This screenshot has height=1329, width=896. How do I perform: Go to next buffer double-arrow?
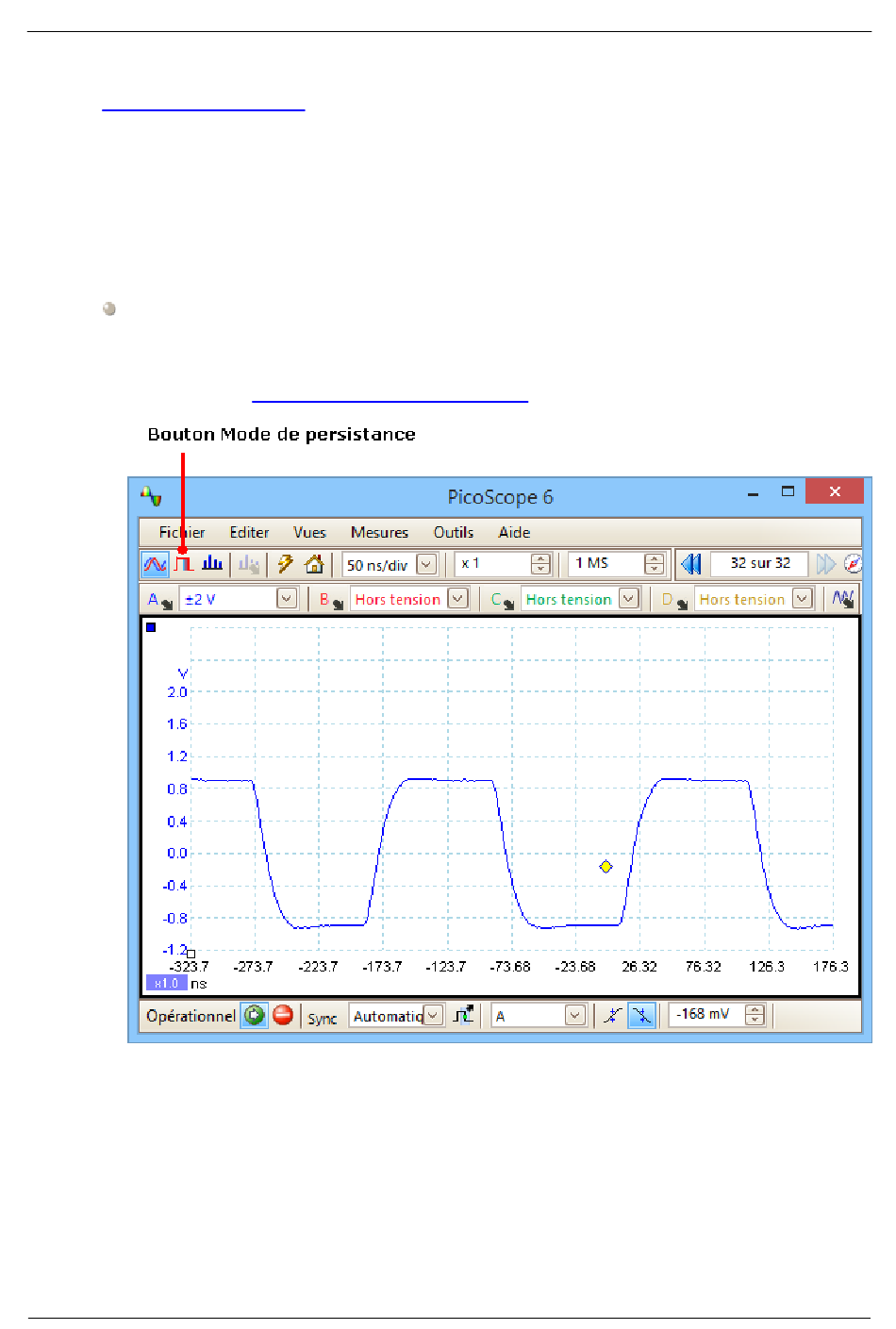pyautogui.click(x=825, y=564)
